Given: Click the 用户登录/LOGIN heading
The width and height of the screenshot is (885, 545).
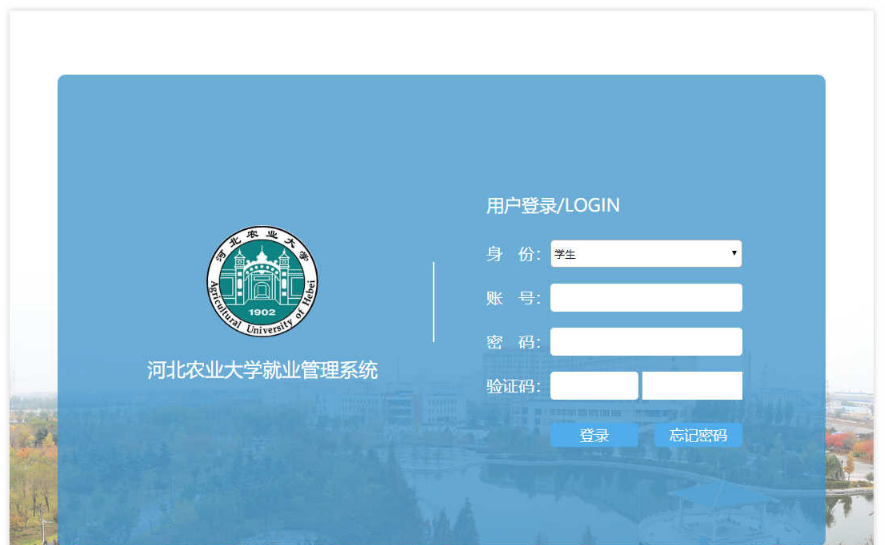Looking at the screenshot, I should pyautogui.click(x=553, y=206).
